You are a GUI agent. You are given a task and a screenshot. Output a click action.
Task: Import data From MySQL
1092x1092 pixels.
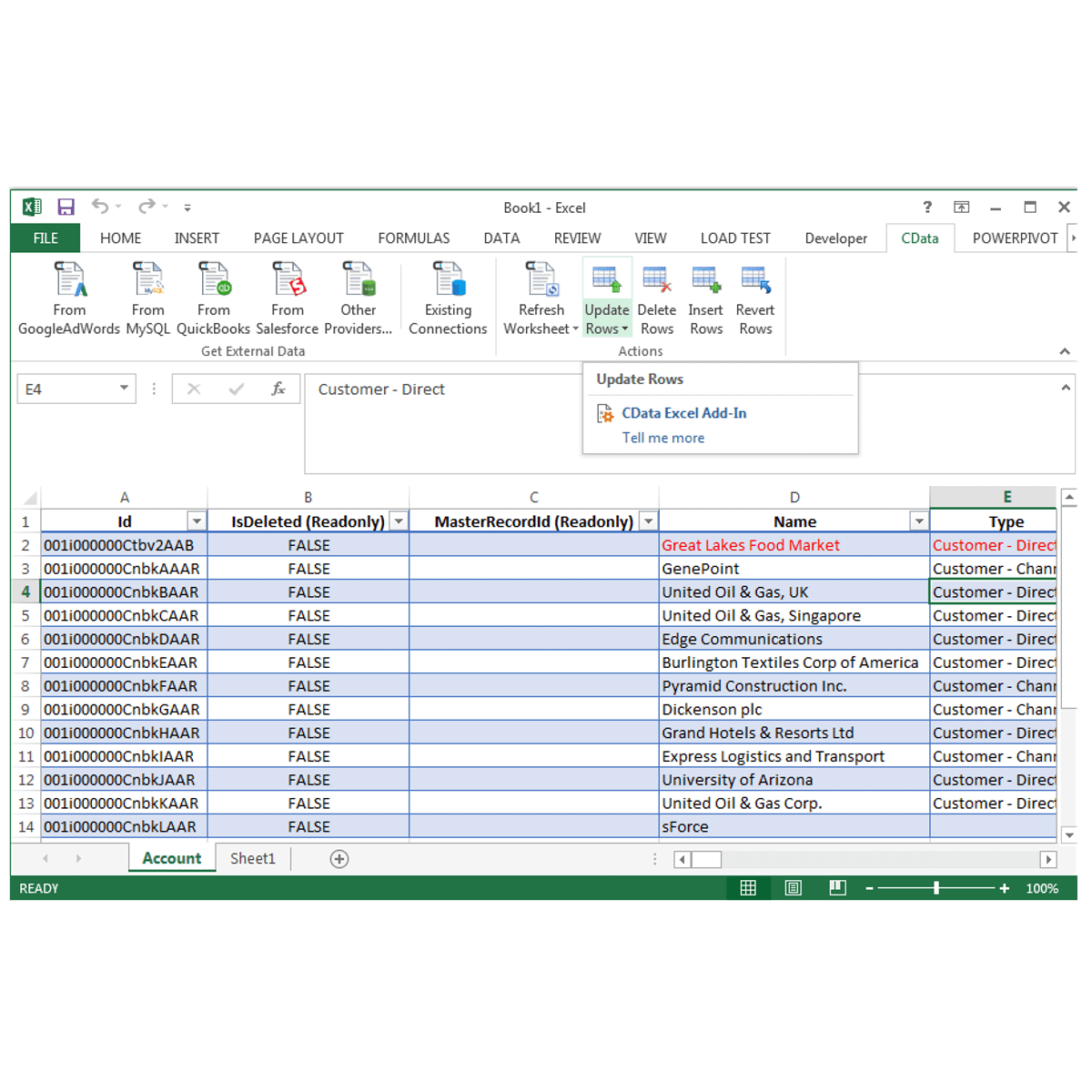click(147, 298)
